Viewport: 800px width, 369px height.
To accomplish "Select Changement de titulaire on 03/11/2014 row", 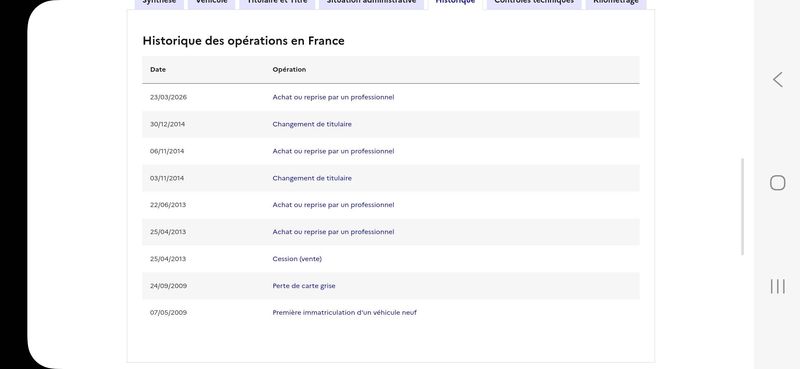I will click(x=312, y=179).
